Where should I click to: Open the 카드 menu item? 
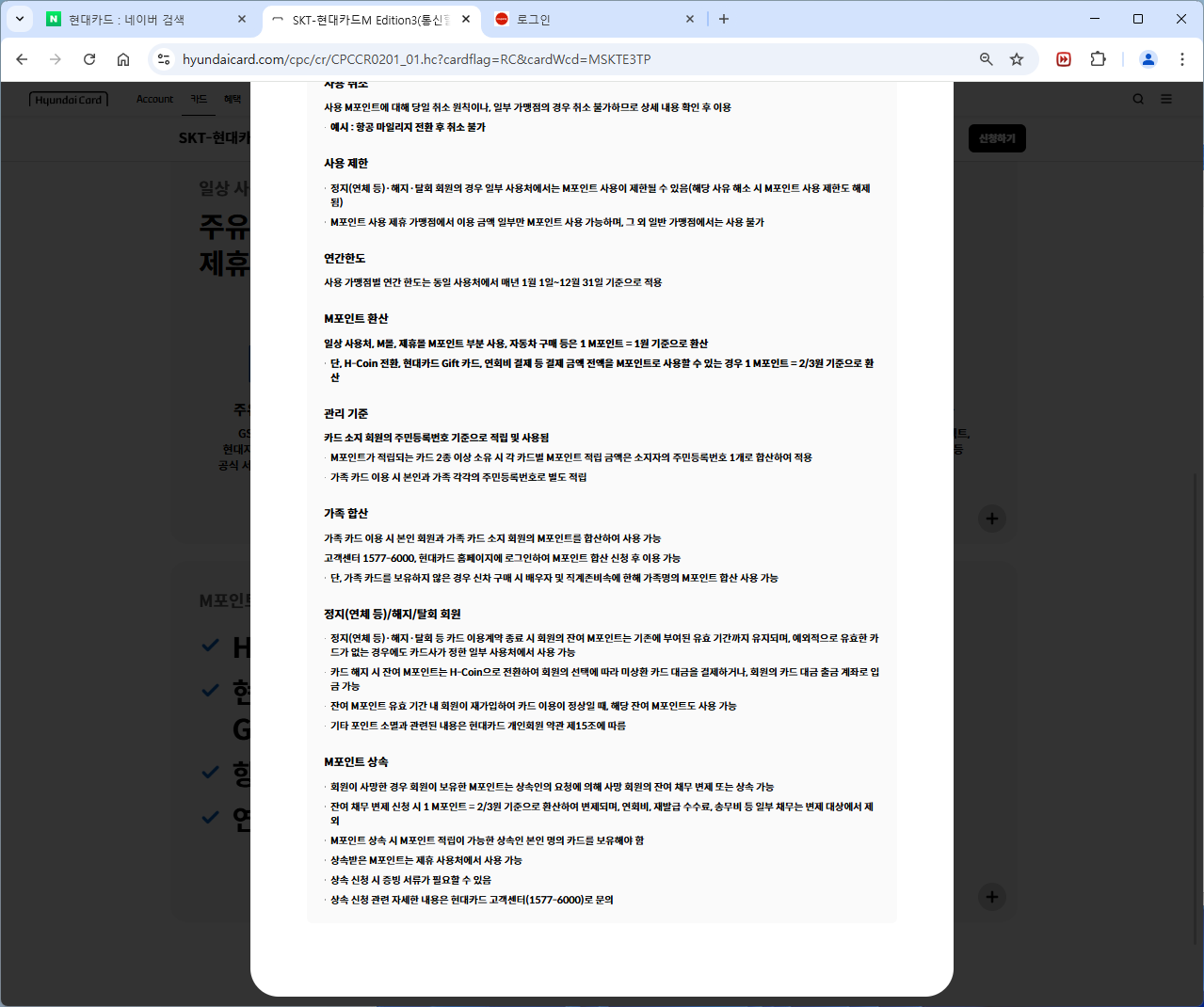coord(199,99)
